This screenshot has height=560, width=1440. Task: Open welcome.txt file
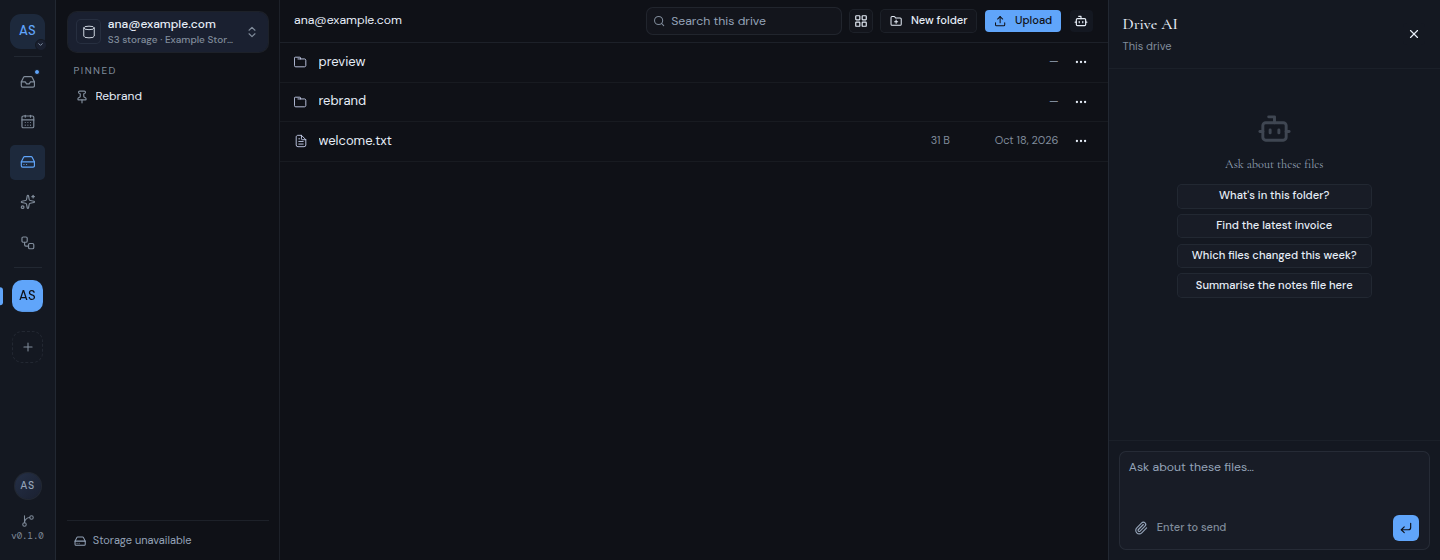coord(693,141)
